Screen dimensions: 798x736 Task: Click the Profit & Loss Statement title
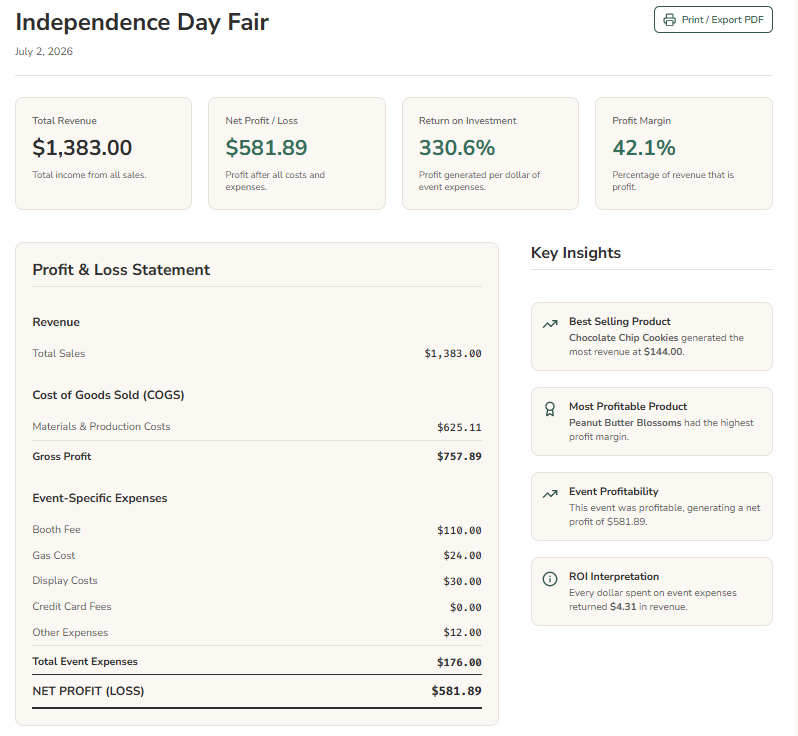point(121,270)
